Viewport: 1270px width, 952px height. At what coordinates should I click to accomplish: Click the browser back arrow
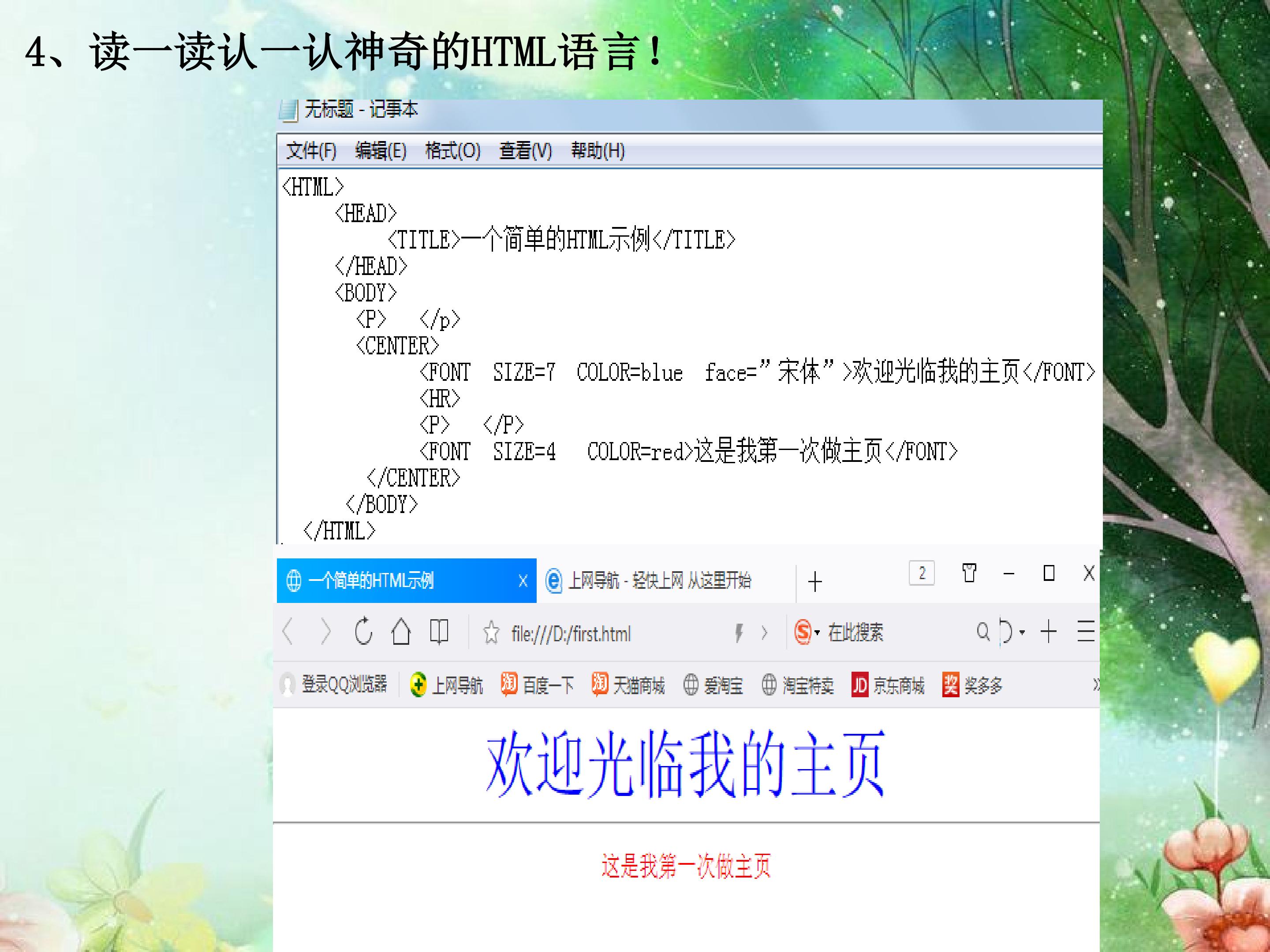click(288, 632)
